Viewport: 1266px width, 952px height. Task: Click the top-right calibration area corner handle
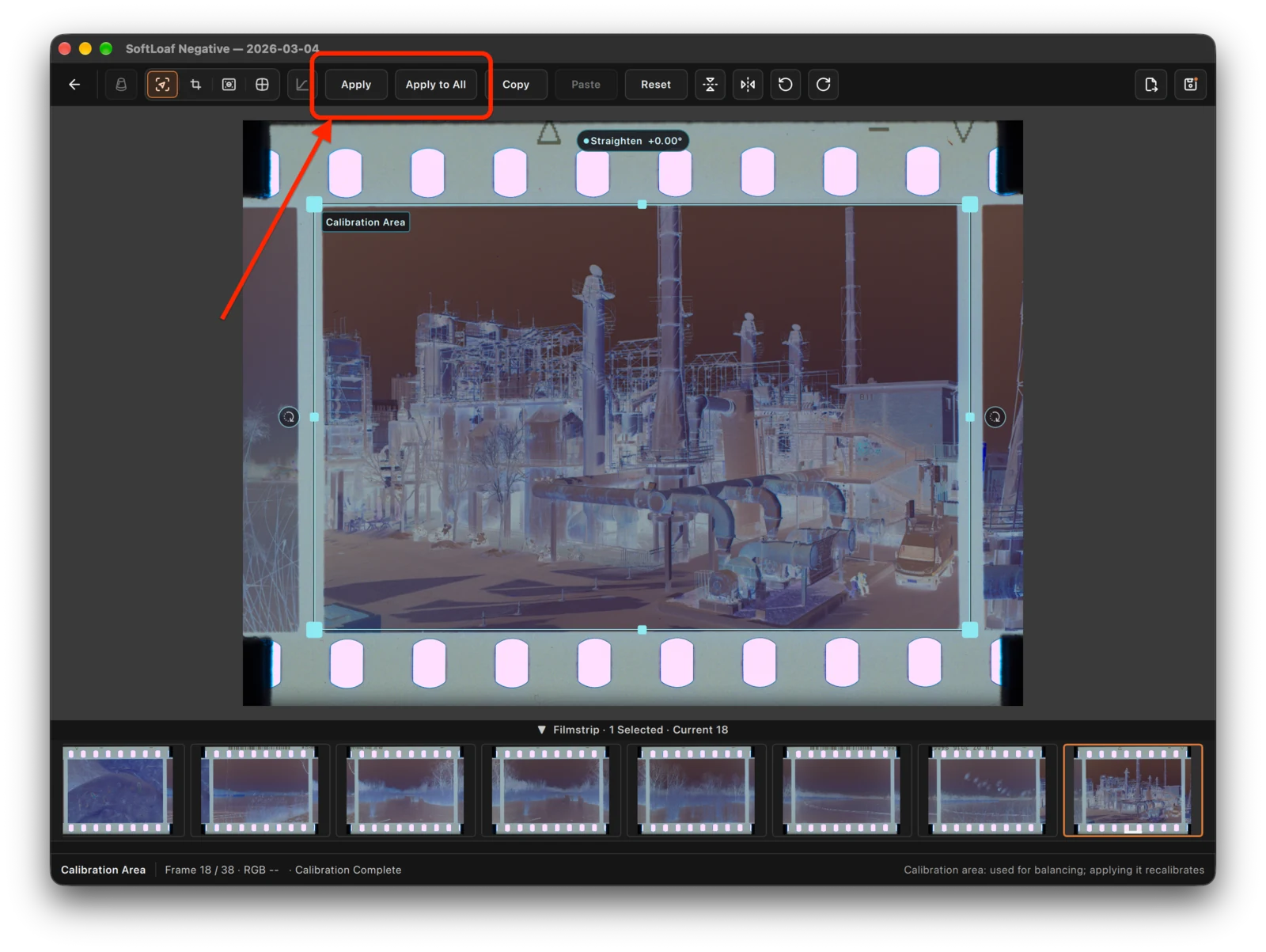(x=970, y=205)
